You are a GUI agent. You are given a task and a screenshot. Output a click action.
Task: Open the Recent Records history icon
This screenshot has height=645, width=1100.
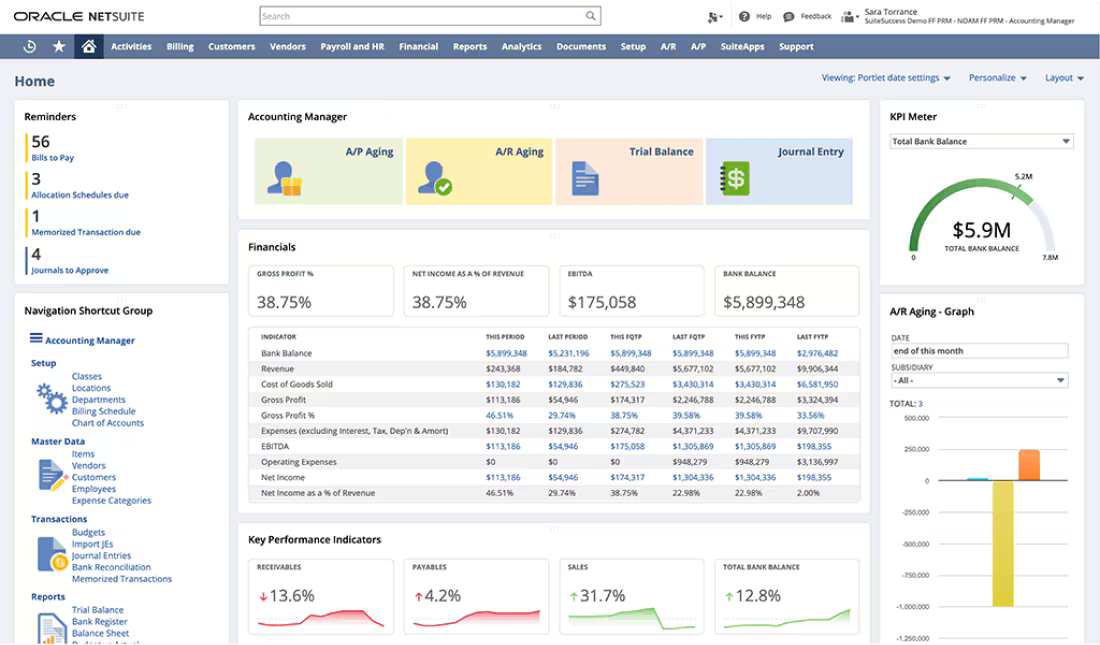click(x=29, y=46)
